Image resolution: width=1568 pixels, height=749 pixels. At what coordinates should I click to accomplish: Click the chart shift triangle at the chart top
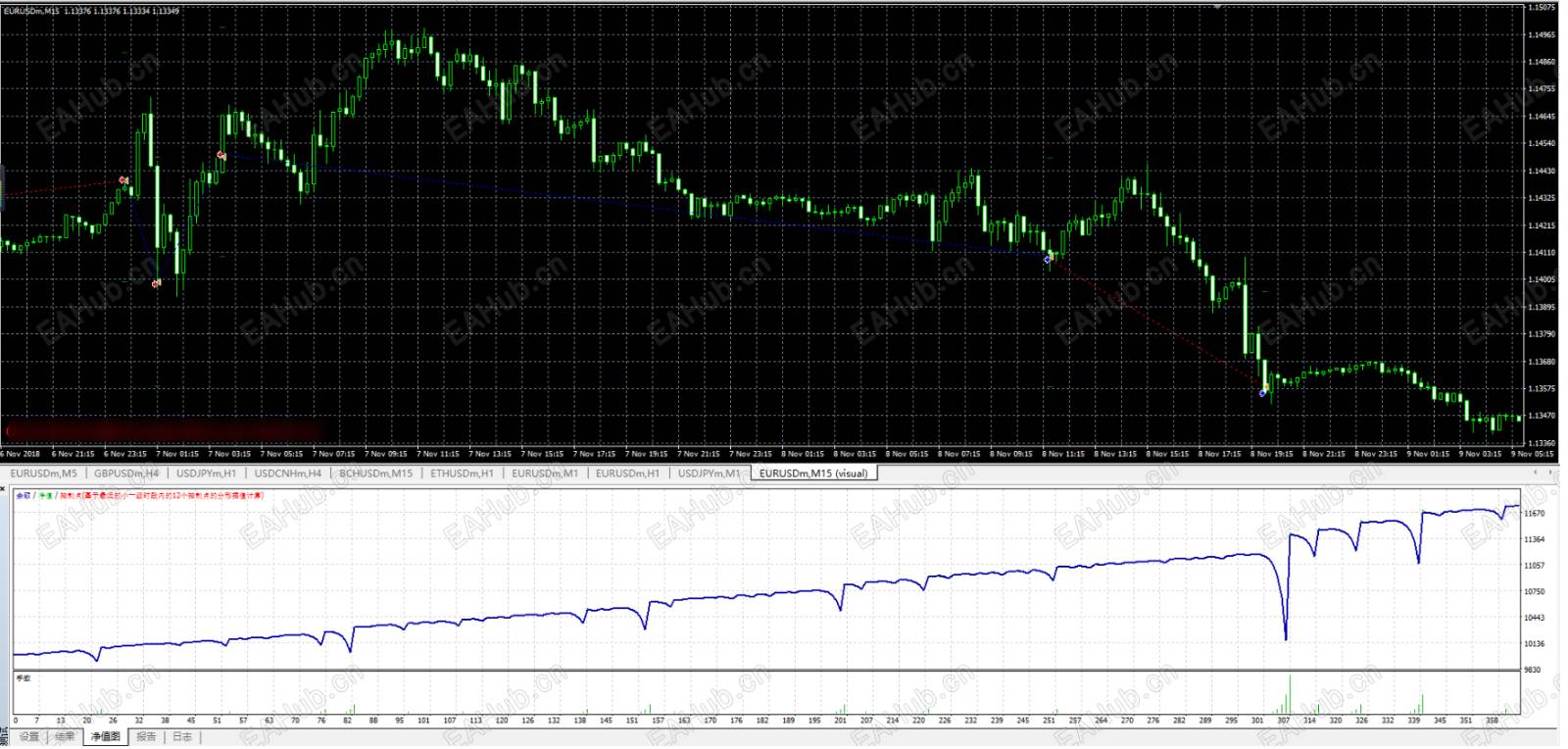(1218, 6)
